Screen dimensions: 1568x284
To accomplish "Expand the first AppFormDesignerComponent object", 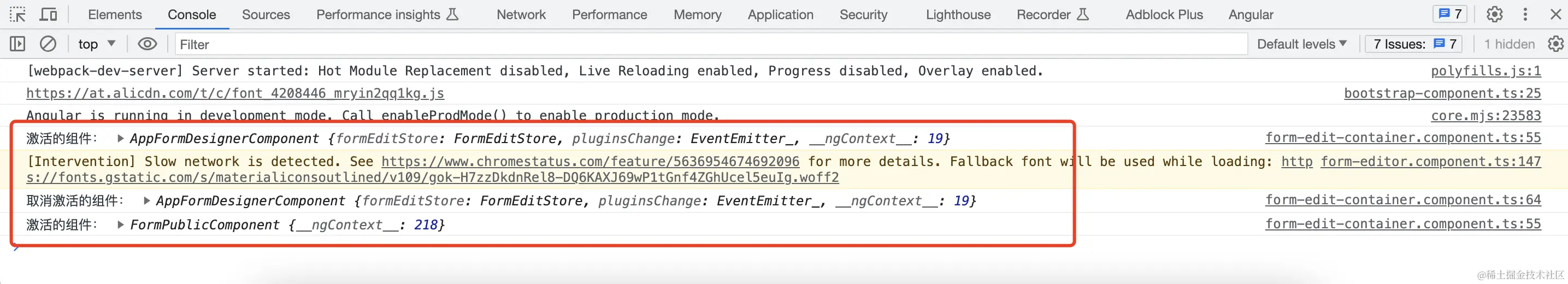I will click(x=121, y=139).
